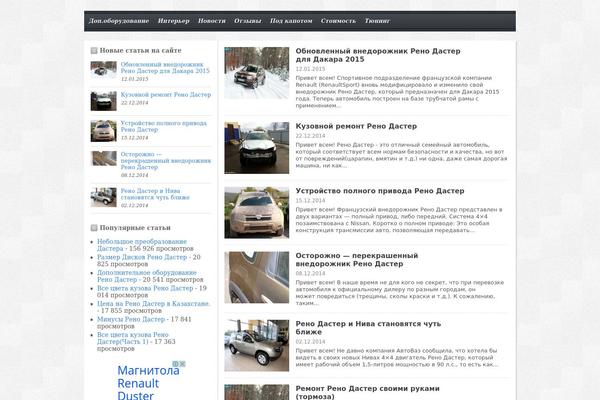The height and width of the screenshot is (400, 600).
Task: Open sidebar link Обновленный внедорожник Рено Дастер для Дакара 2015
Action: click(x=165, y=68)
